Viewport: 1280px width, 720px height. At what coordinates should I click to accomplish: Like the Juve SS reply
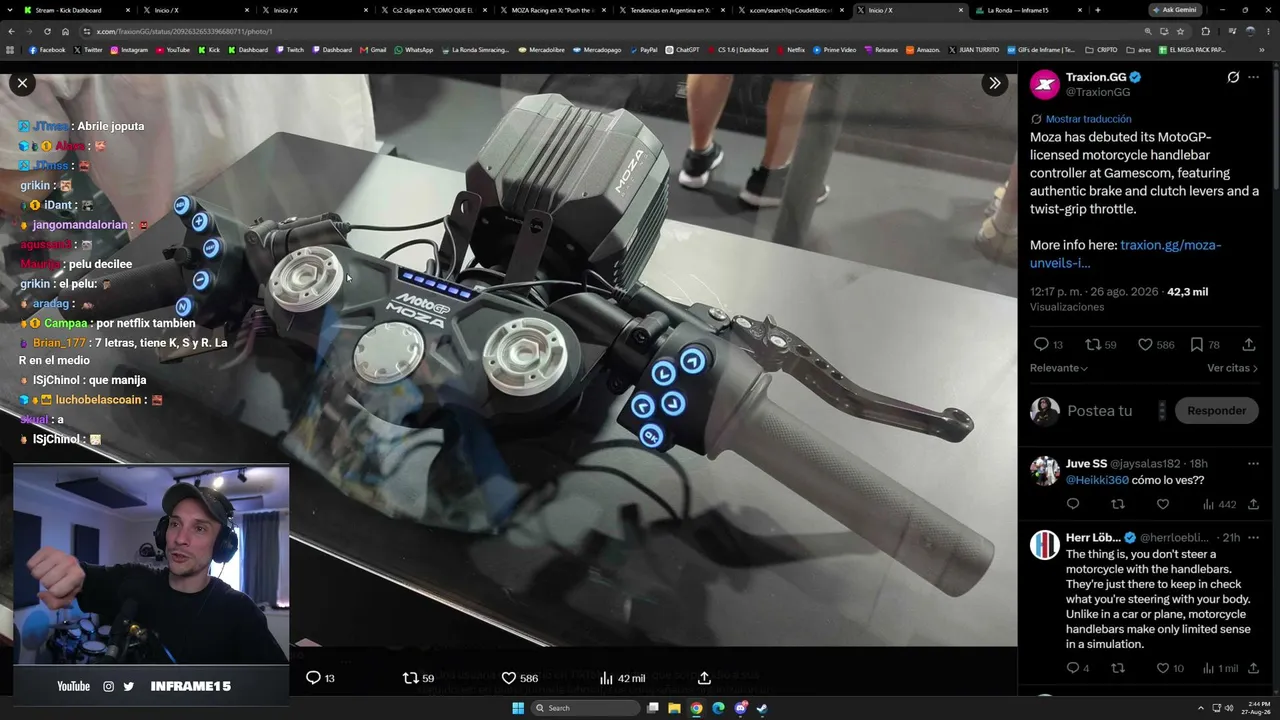click(x=1163, y=504)
